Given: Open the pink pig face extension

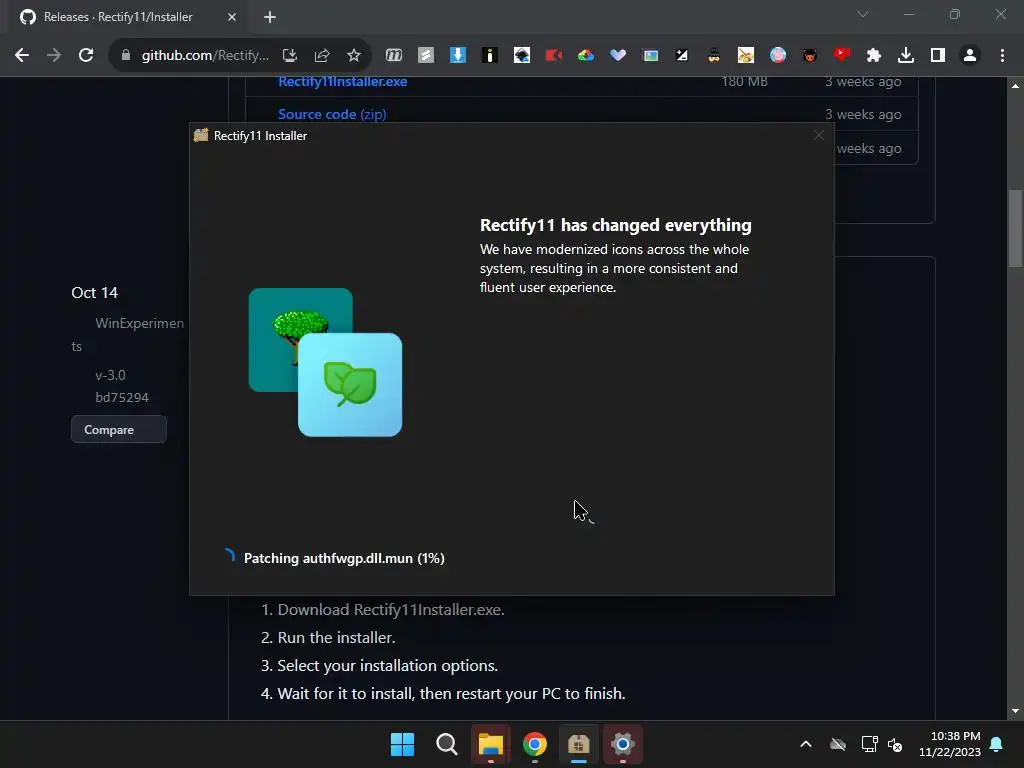Looking at the screenshot, I should (778, 56).
